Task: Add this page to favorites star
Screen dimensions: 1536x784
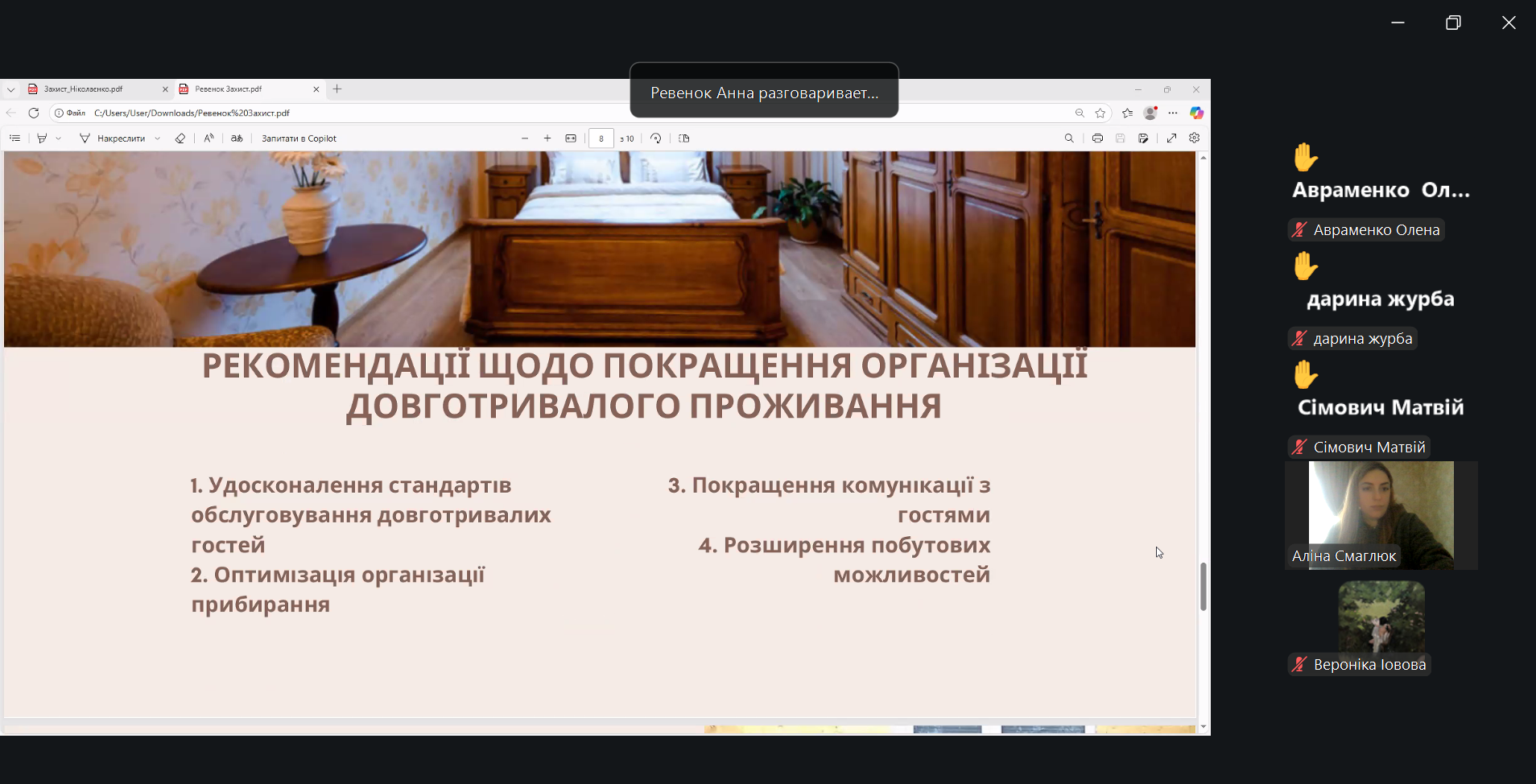Action: [x=1100, y=113]
